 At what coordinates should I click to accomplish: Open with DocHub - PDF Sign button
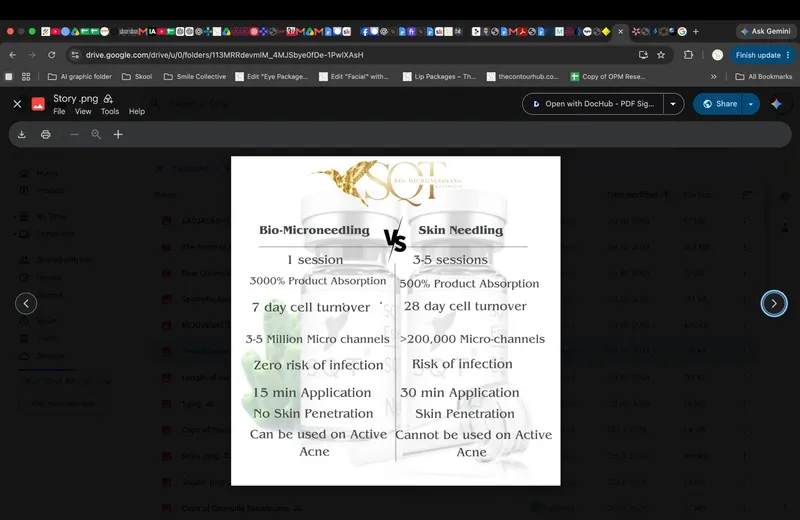(x=593, y=104)
